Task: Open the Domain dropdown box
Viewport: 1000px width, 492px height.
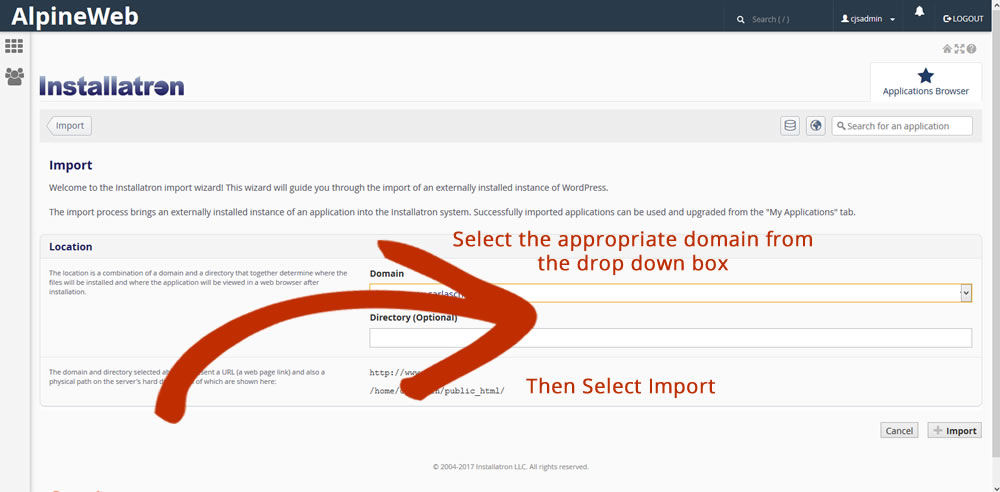Action: (670, 293)
